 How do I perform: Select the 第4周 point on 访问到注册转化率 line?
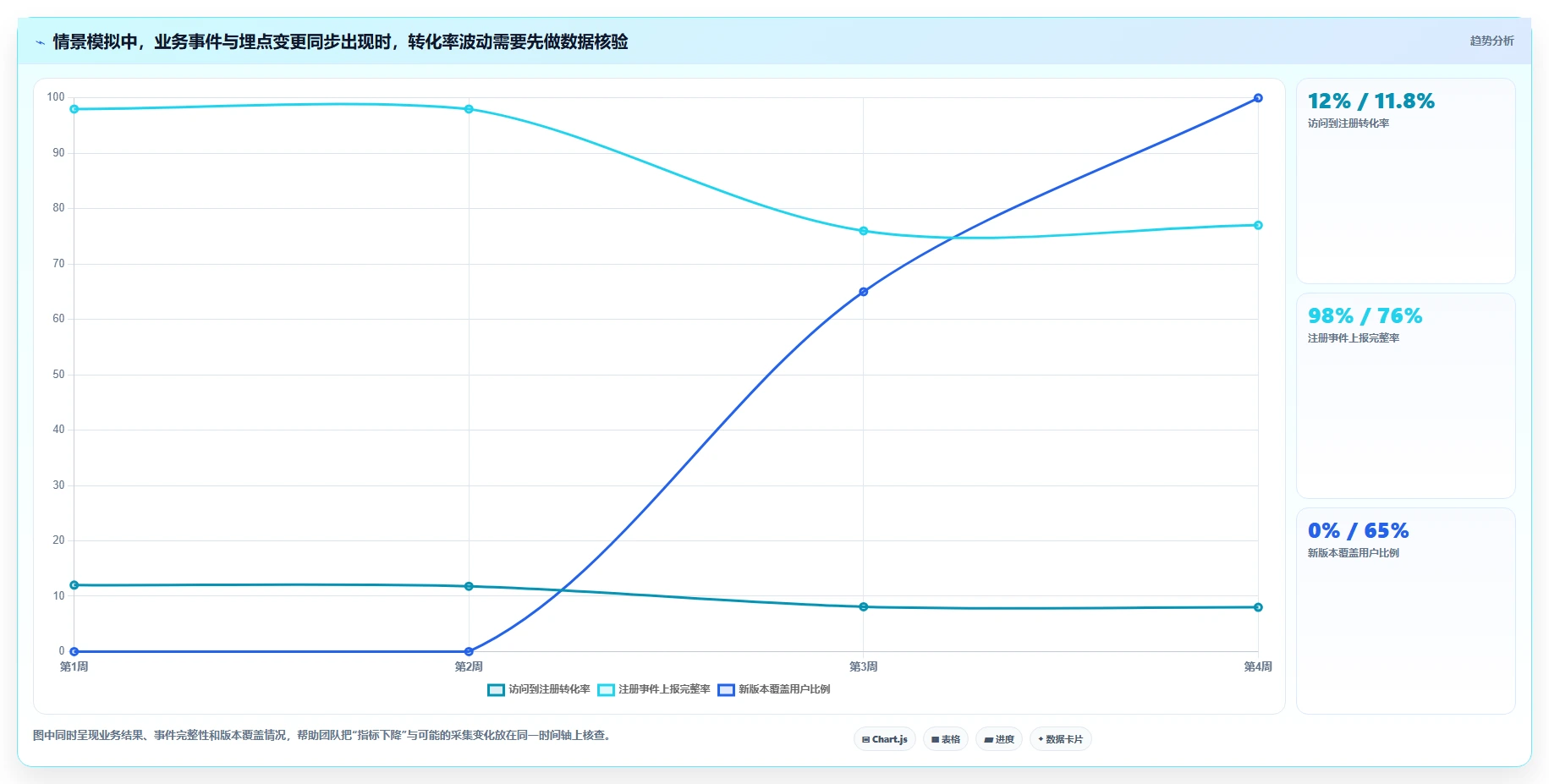(x=1258, y=607)
